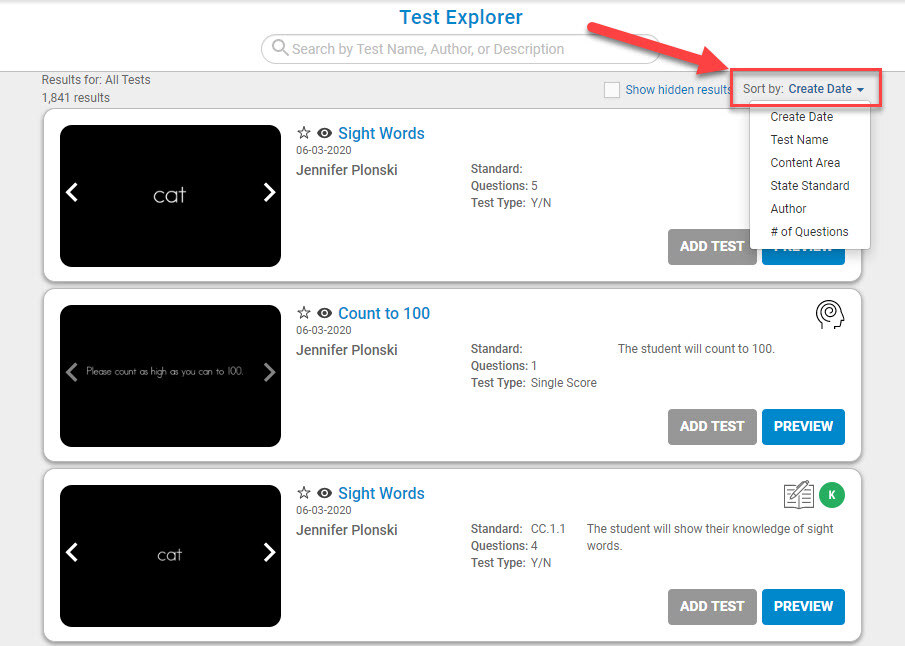Sort by Test Name
The height and width of the screenshot is (646, 905).
pyautogui.click(x=799, y=140)
